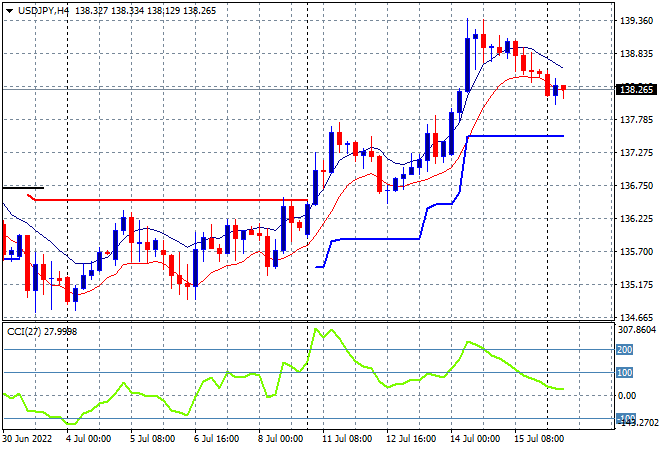The height and width of the screenshot is (450, 660).
Task: Click the 135.700 price axis label
Action: [x=636, y=252]
